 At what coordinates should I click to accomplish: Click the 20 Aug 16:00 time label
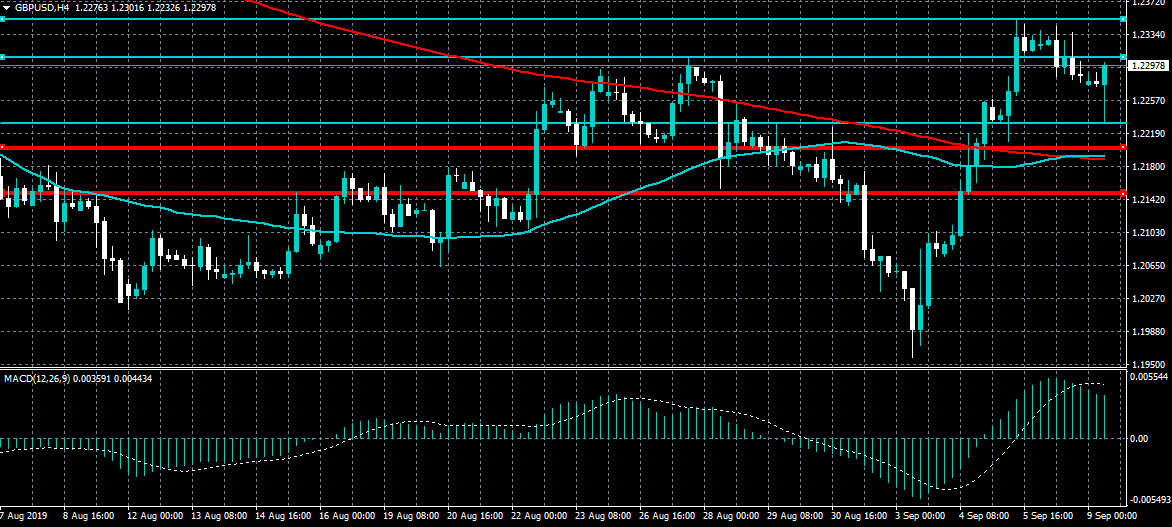(475, 517)
